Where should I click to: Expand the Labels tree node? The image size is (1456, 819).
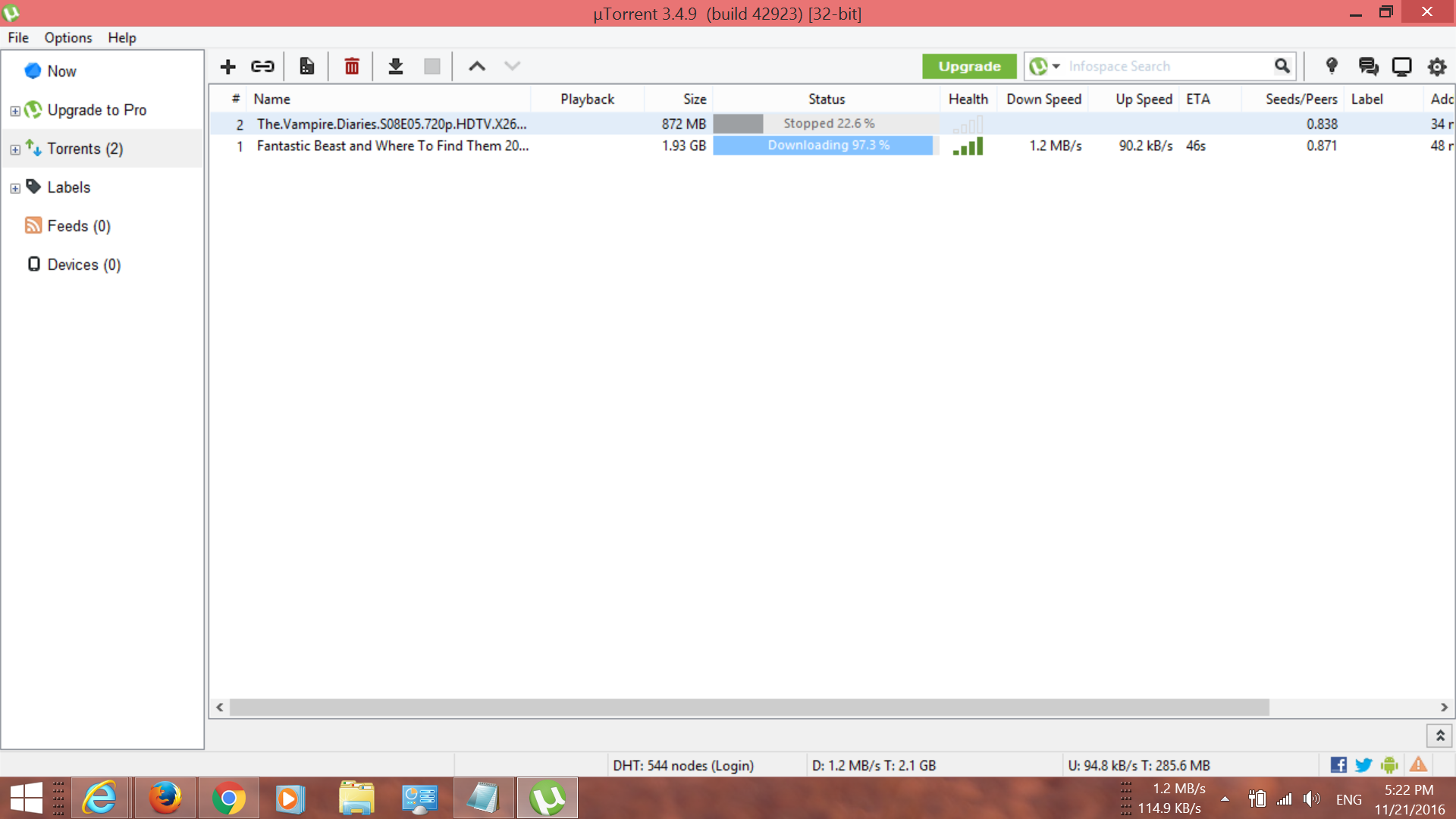click(15, 188)
